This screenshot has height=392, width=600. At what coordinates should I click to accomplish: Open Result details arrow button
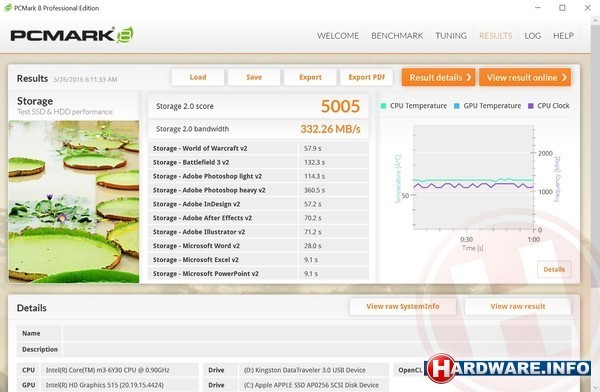(439, 77)
